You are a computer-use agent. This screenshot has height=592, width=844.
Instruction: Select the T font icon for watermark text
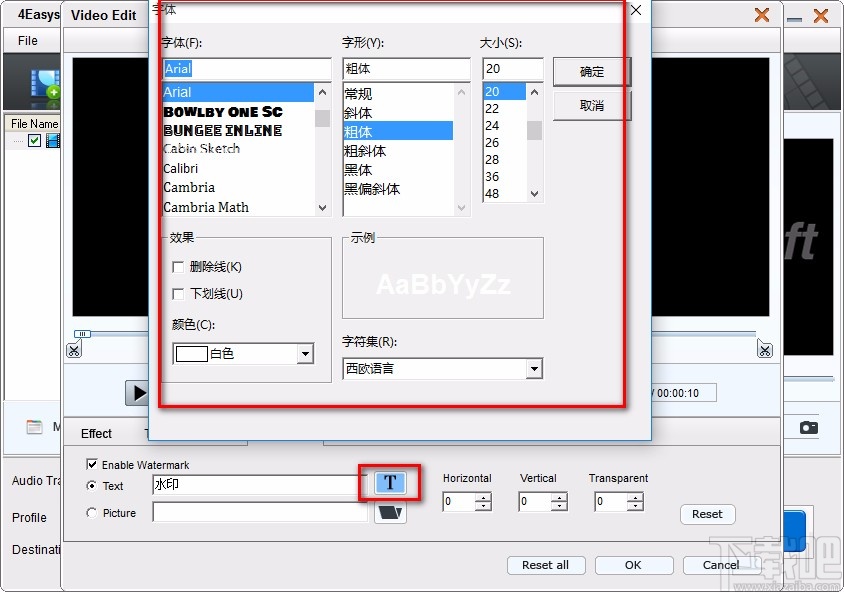click(389, 482)
